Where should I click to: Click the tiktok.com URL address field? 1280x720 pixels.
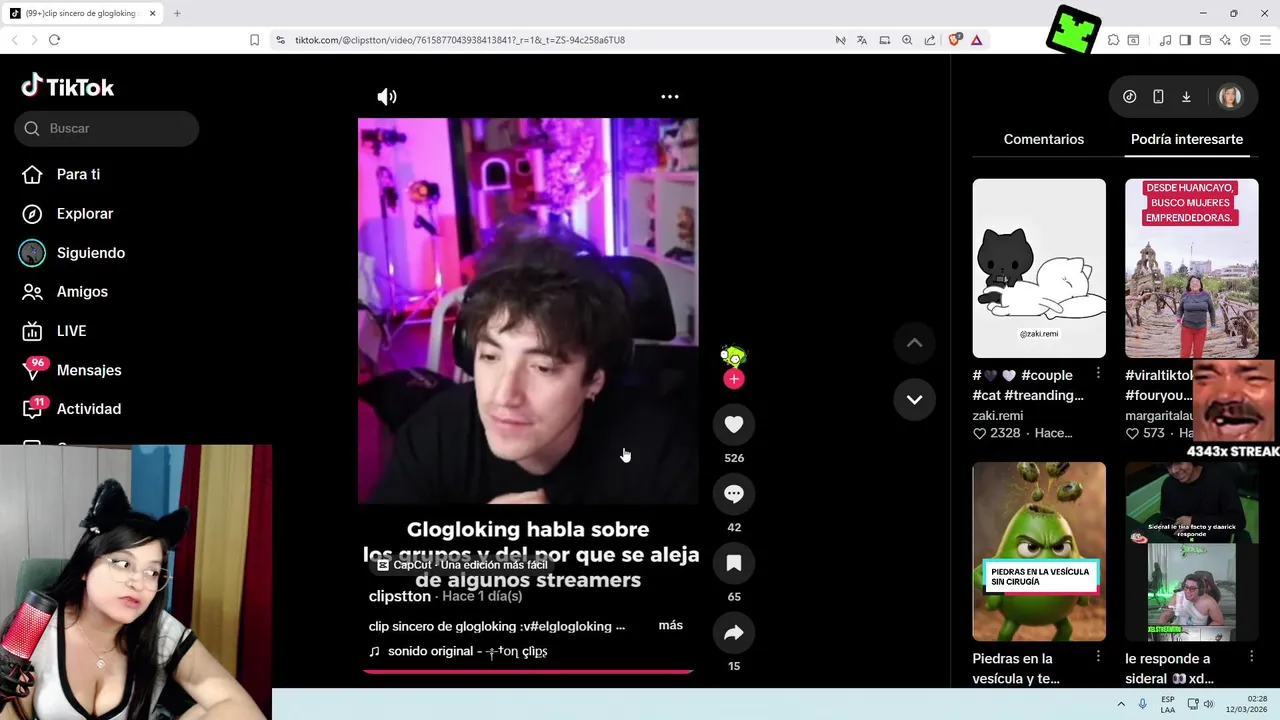(460, 40)
